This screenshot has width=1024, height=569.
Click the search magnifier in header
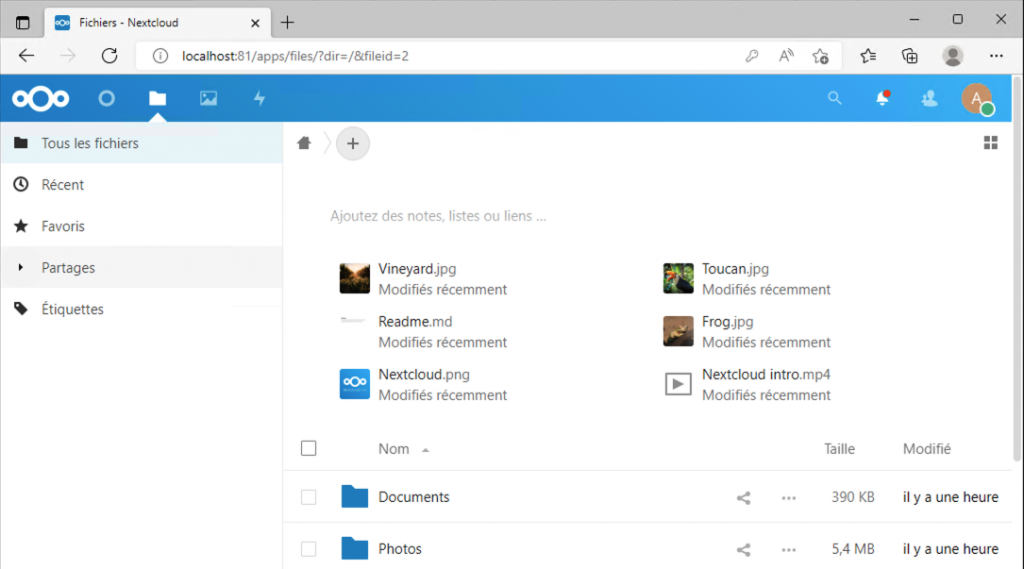click(x=834, y=98)
